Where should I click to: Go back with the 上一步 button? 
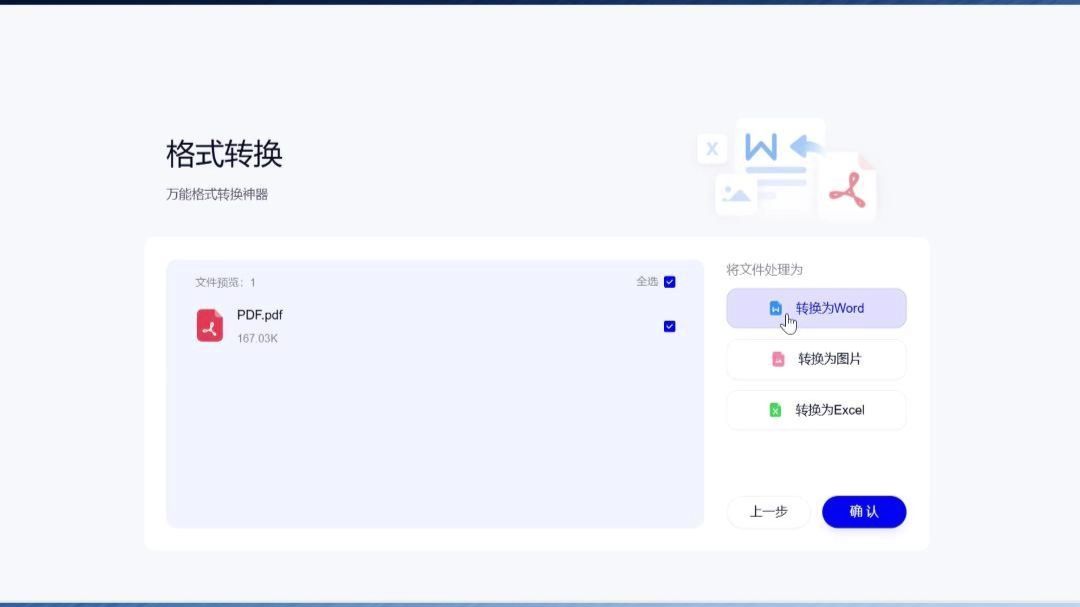tap(769, 512)
